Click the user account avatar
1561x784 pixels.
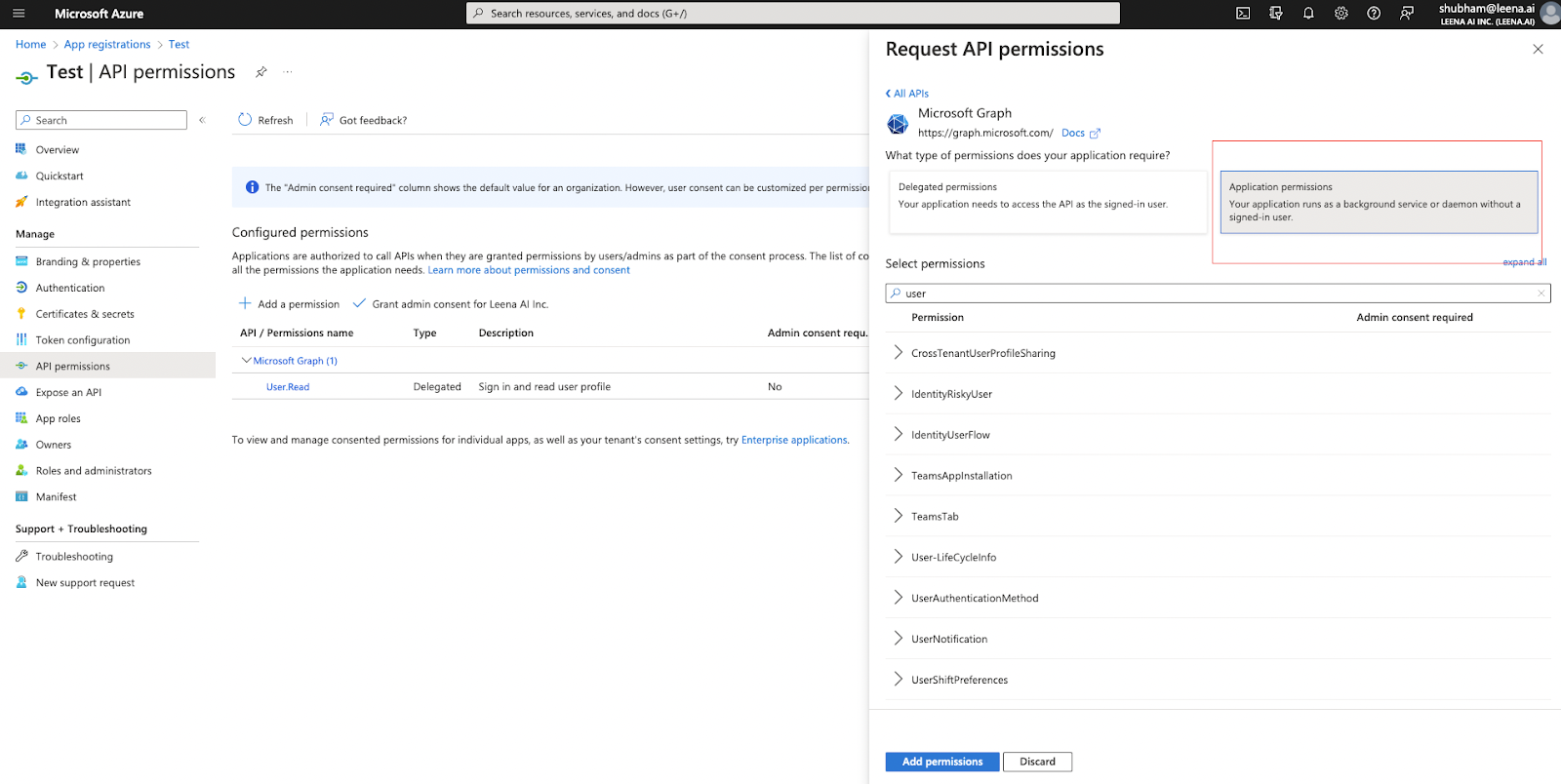tap(1549, 14)
